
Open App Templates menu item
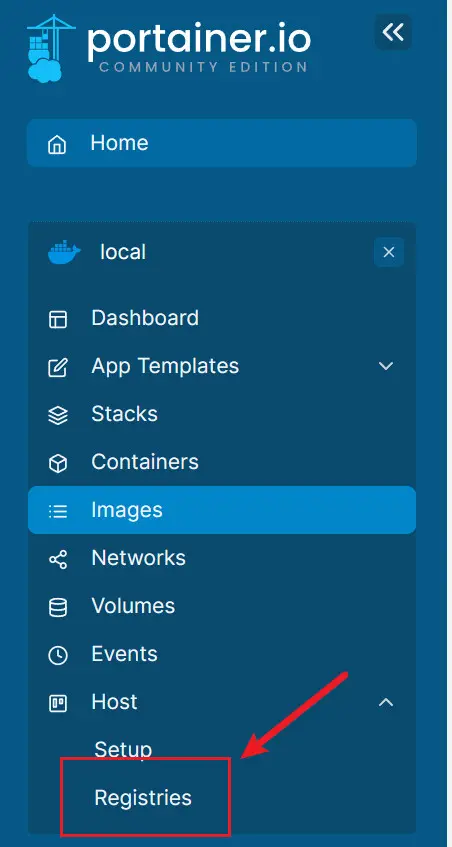pyautogui.click(x=222, y=366)
